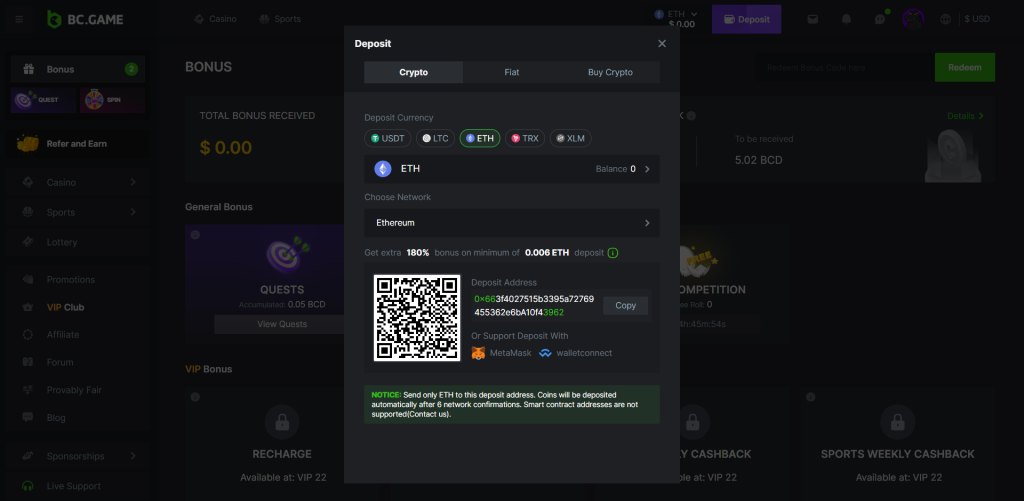The image size is (1024, 501).
Task: Change the $ USD currency setting
Action: click(x=977, y=19)
